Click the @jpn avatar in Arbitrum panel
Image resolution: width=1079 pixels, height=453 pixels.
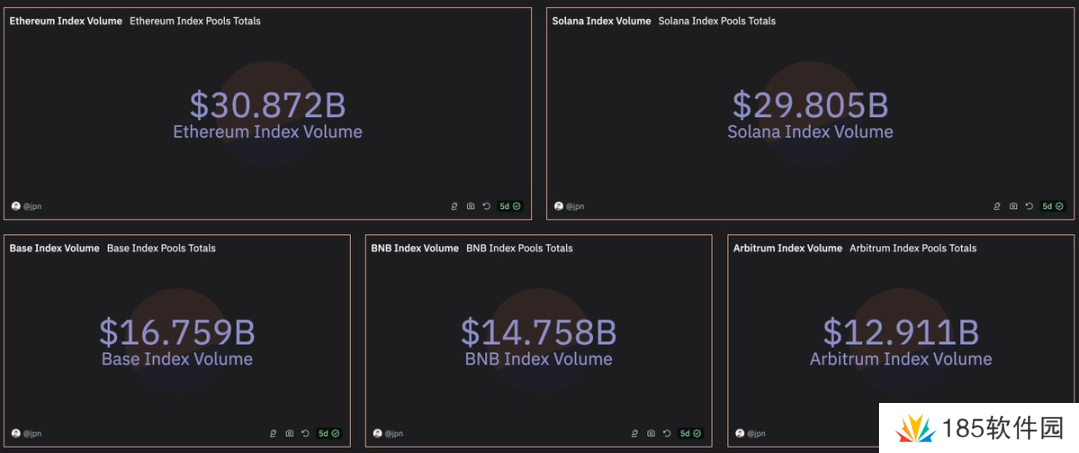741,433
